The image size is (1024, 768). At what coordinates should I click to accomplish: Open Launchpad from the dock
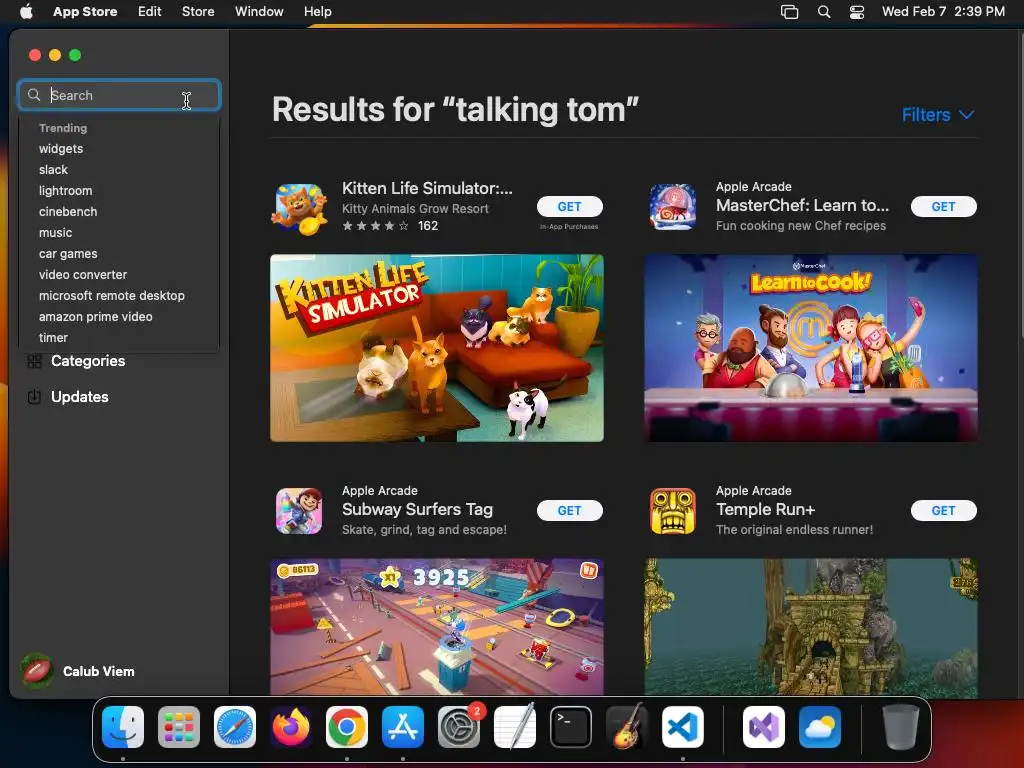[179, 727]
